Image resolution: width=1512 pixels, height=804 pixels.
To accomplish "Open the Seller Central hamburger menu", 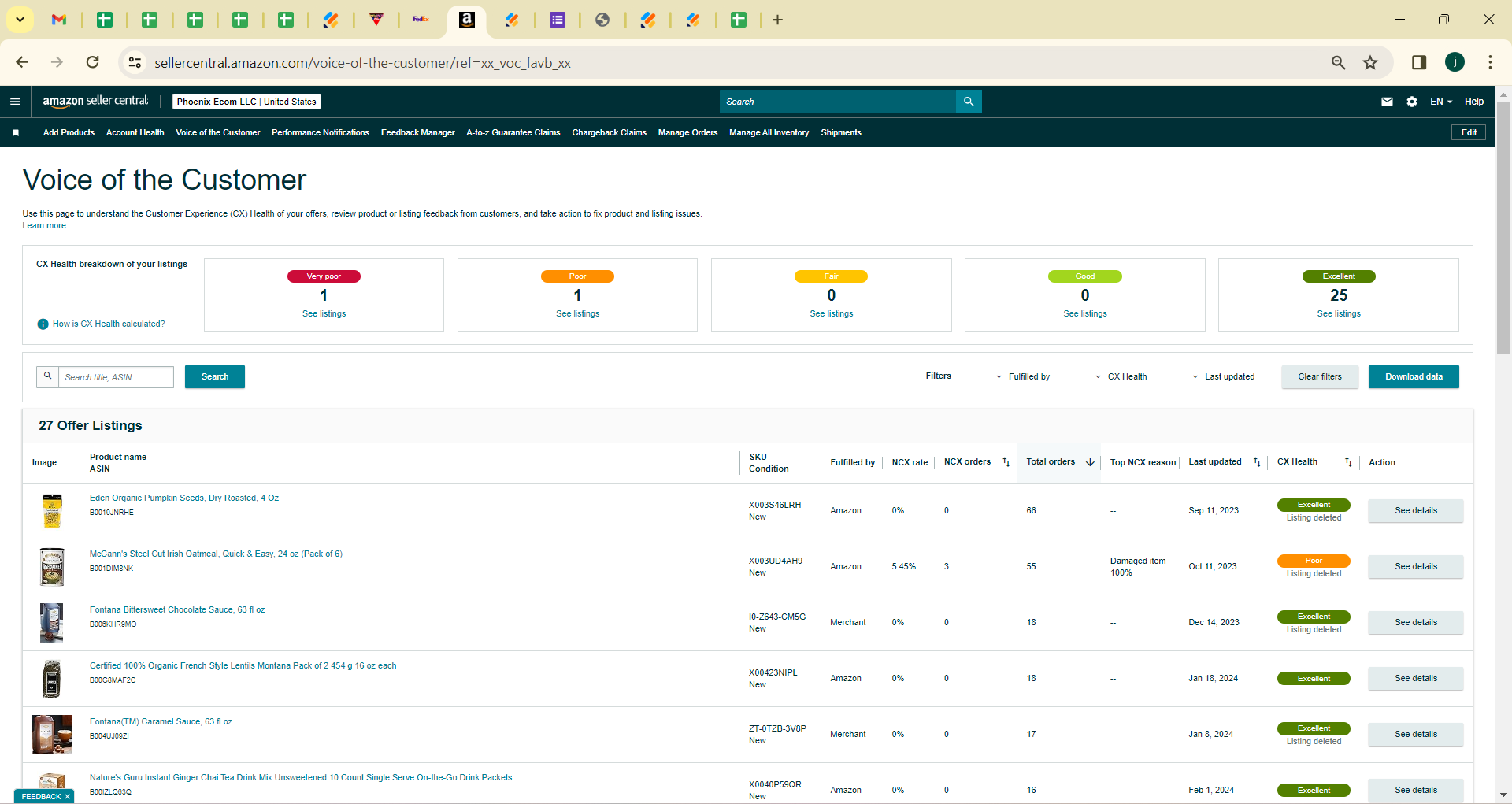I will [x=15, y=102].
